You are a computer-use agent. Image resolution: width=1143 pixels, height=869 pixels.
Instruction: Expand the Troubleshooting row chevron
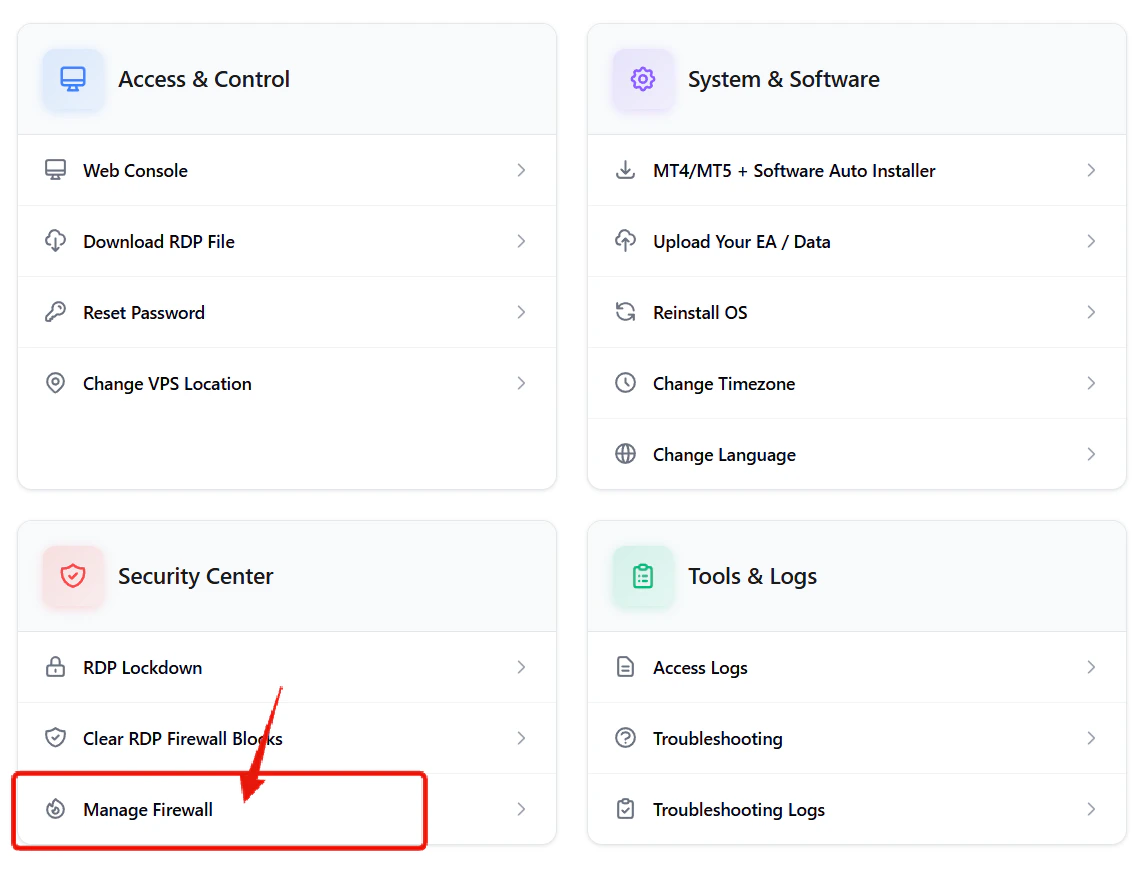(1090, 738)
